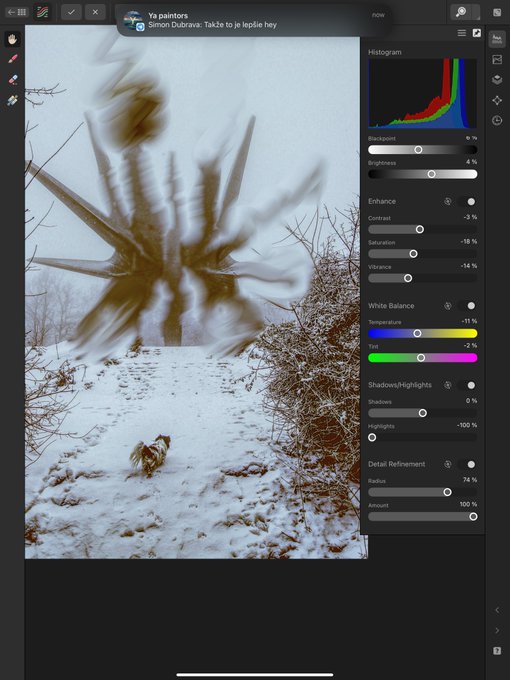The height and width of the screenshot is (680, 510).
Task: Pin the studio panel open
Action: (477, 33)
